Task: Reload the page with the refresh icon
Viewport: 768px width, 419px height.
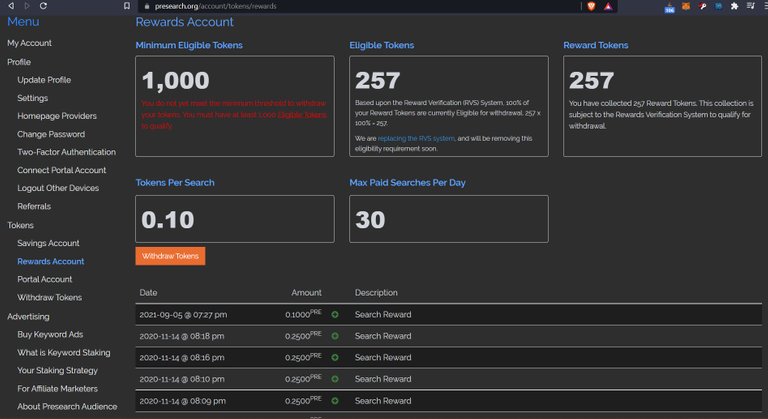Action: pyautogui.click(x=43, y=6)
